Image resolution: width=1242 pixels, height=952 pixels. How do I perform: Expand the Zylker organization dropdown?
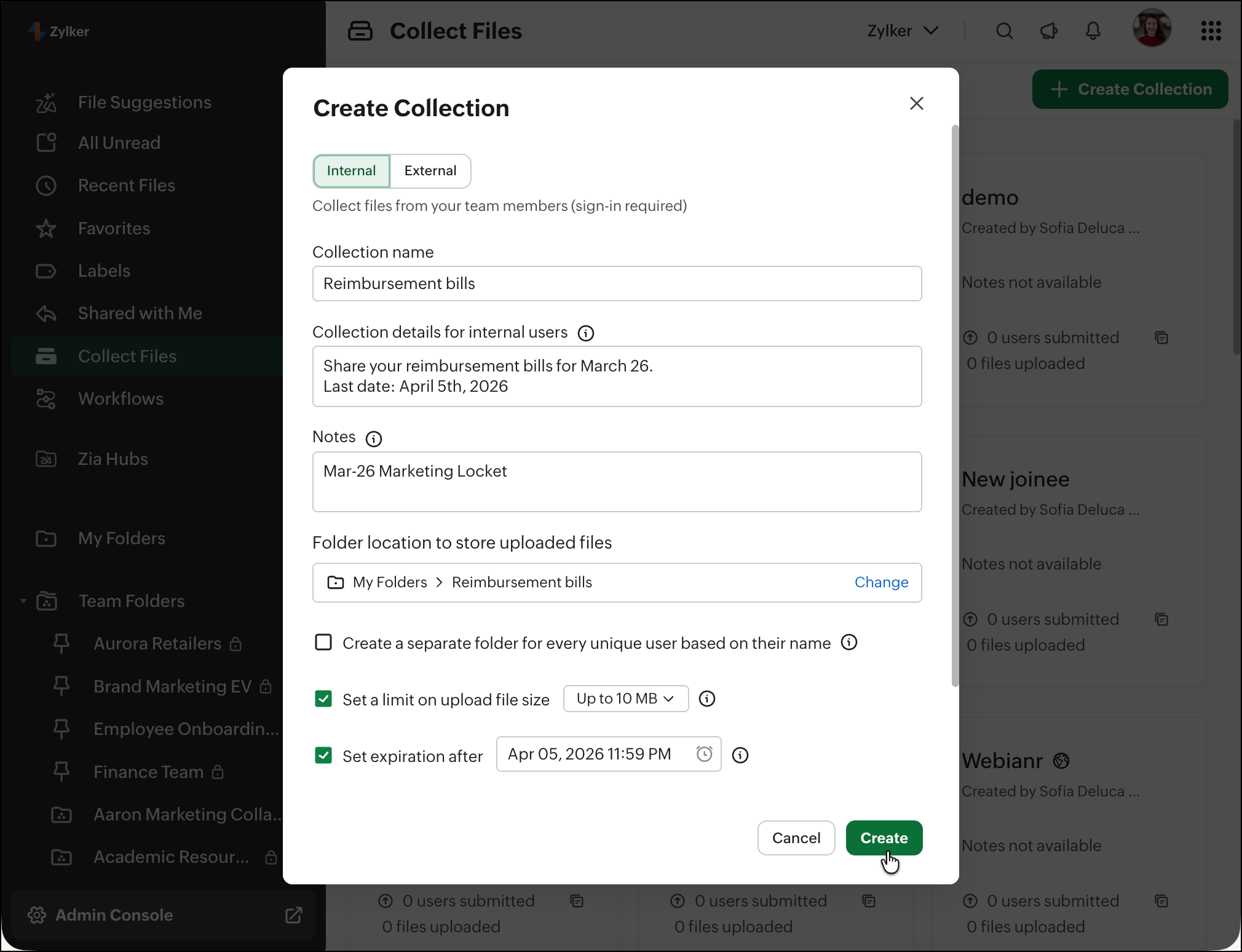[x=902, y=31]
